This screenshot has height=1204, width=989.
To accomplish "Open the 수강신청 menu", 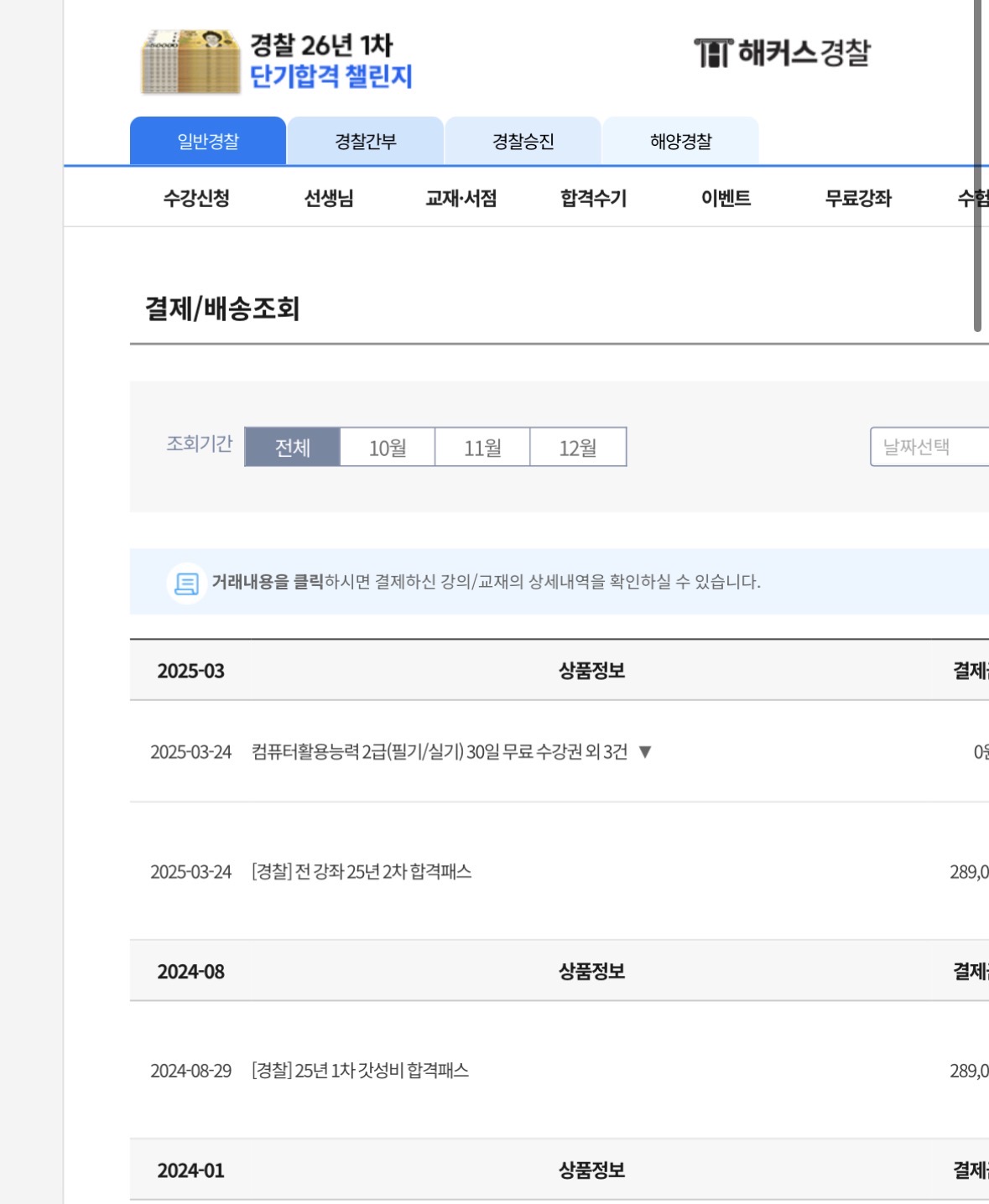I will 196,199.
